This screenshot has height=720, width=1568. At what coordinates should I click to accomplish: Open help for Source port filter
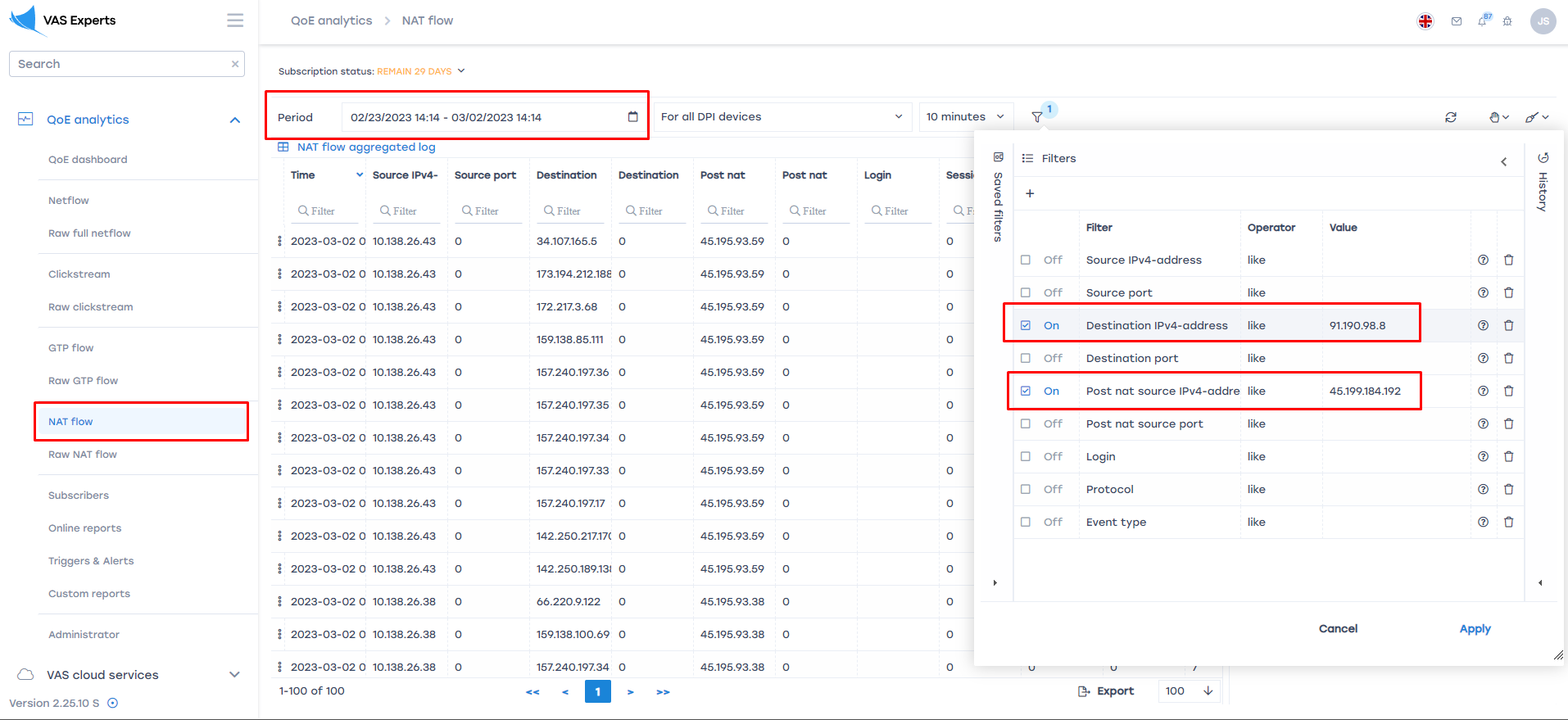point(1483,292)
